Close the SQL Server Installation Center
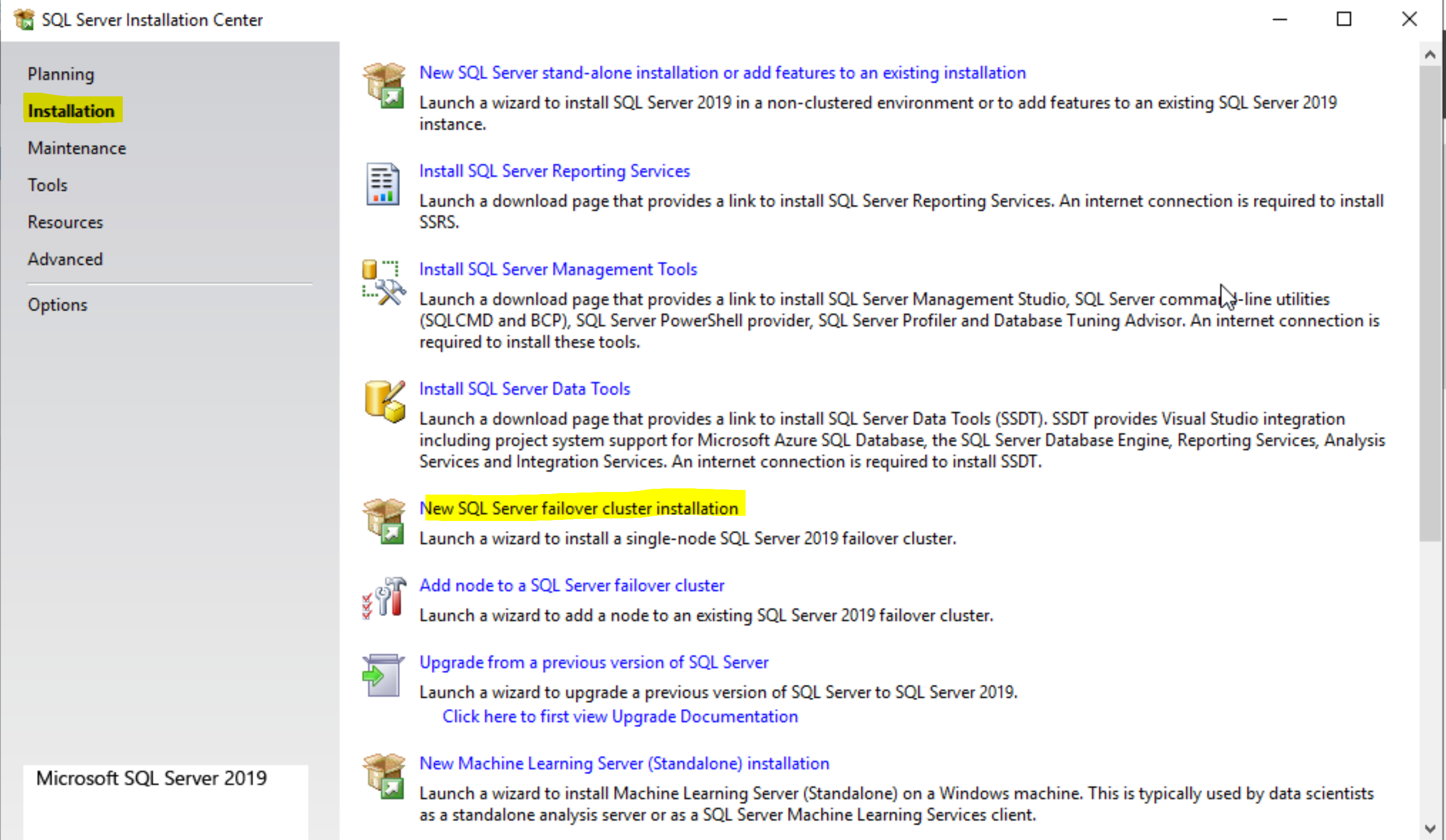 (x=1409, y=20)
